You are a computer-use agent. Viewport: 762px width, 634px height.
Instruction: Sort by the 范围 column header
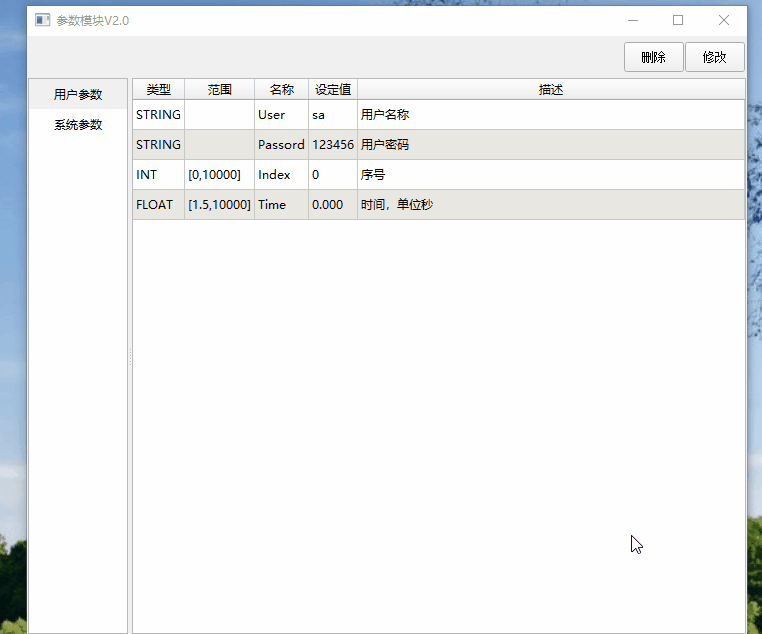[219, 89]
